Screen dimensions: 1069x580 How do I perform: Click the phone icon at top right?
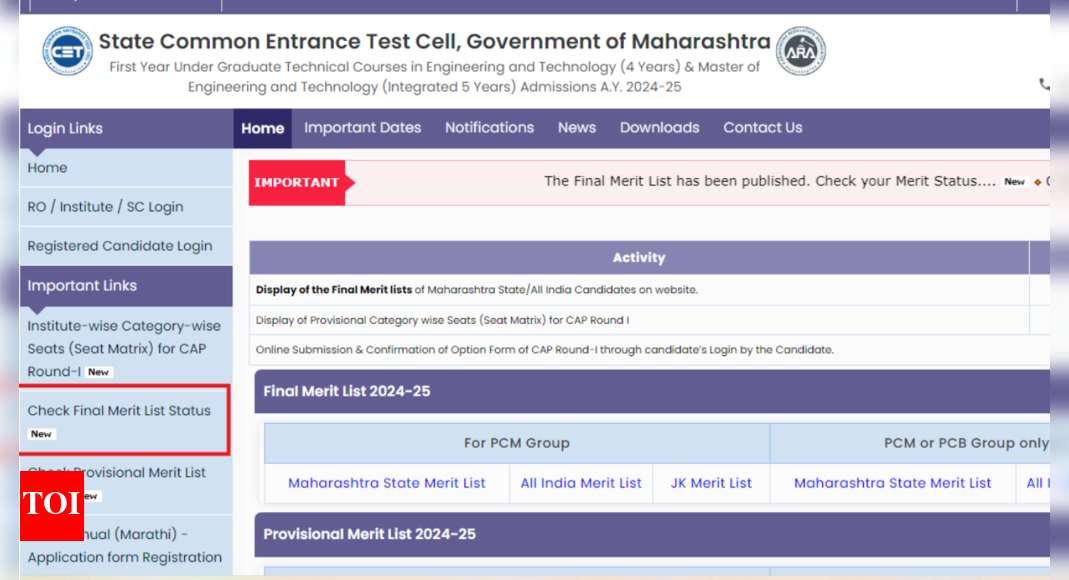coord(1046,83)
